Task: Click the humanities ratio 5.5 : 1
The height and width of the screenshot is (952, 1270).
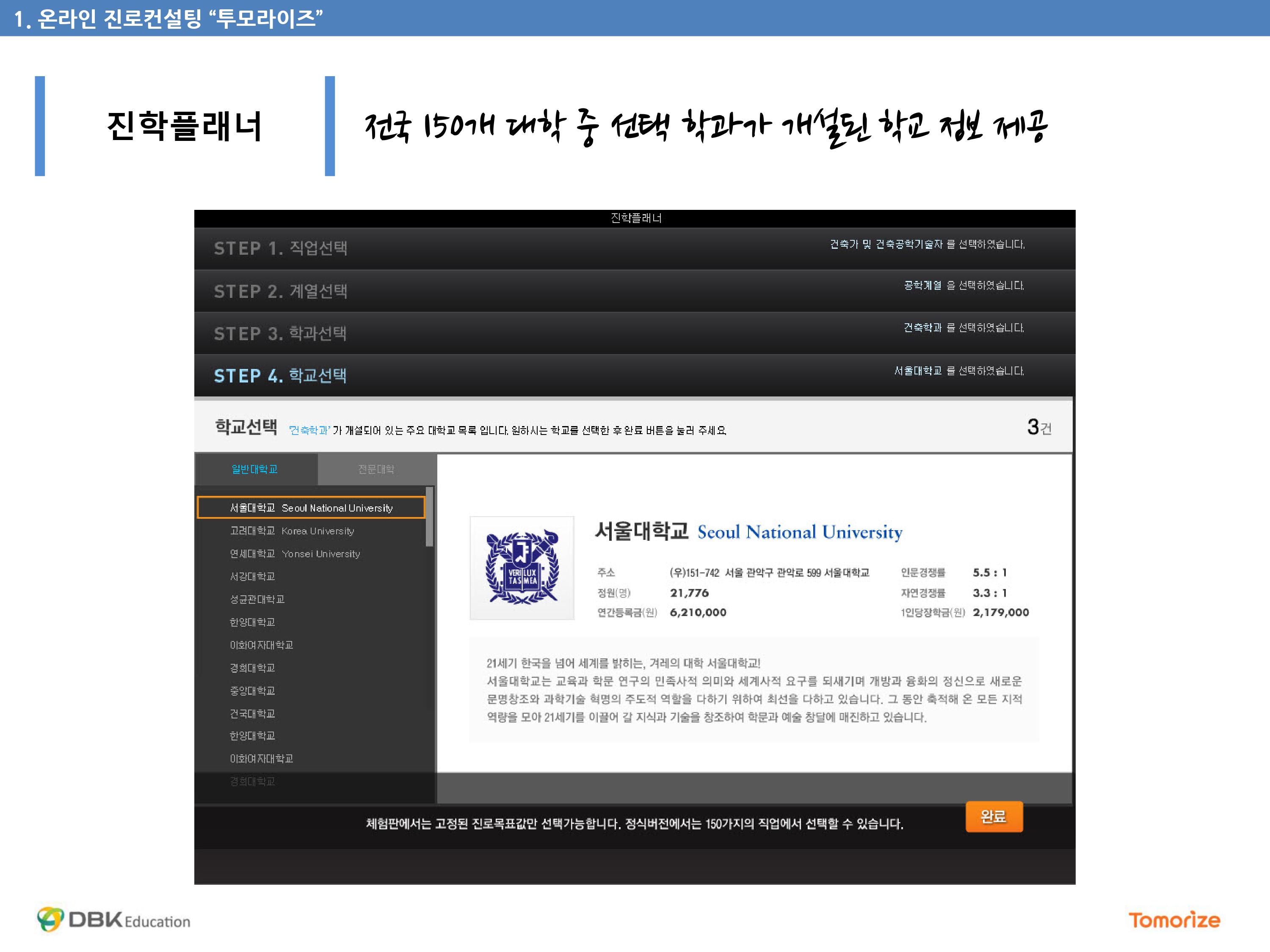Action: pyautogui.click(x=990, y=572)
